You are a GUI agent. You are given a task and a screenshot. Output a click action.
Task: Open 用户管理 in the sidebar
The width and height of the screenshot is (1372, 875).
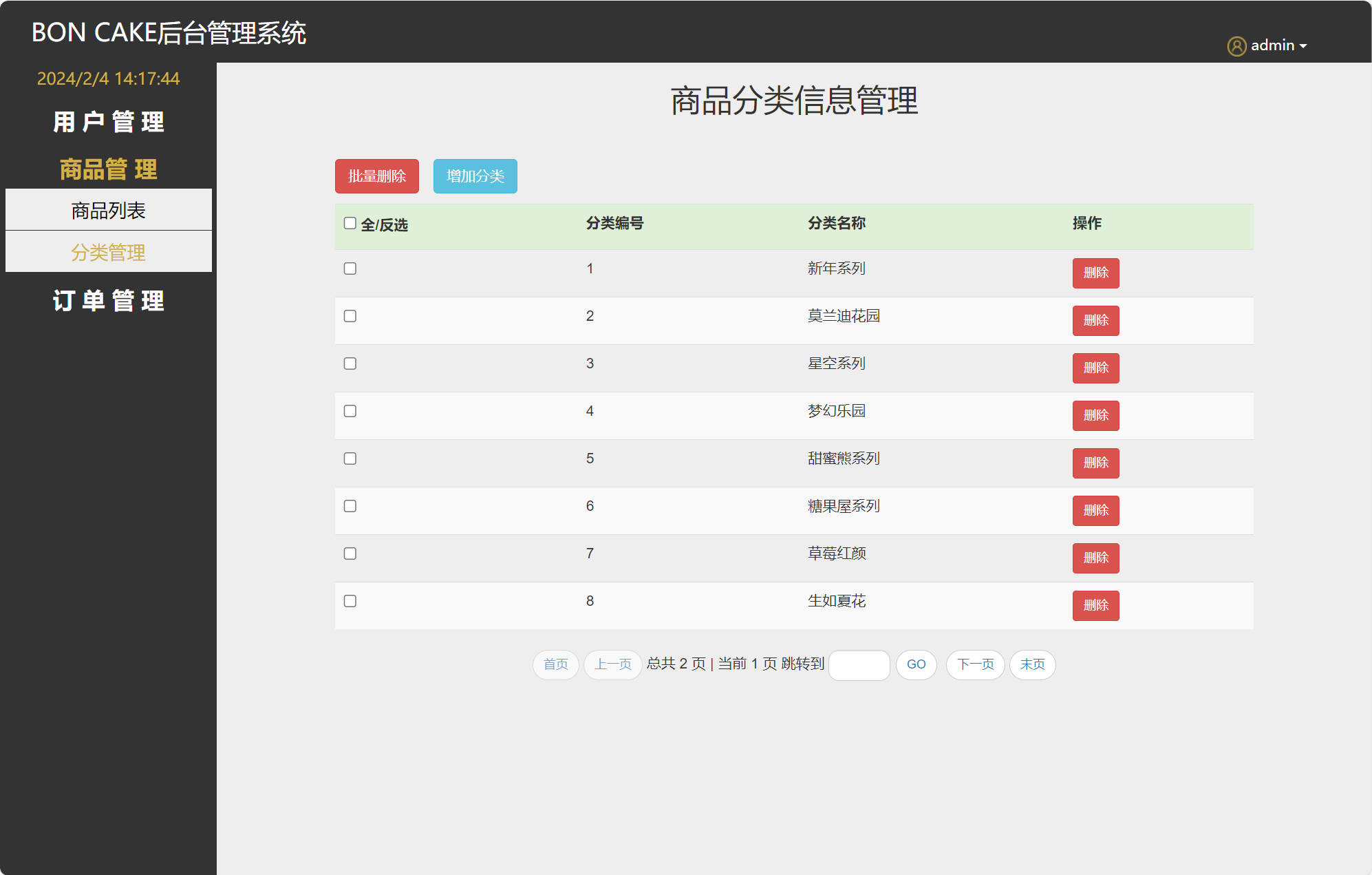click(x=108, y=122)
